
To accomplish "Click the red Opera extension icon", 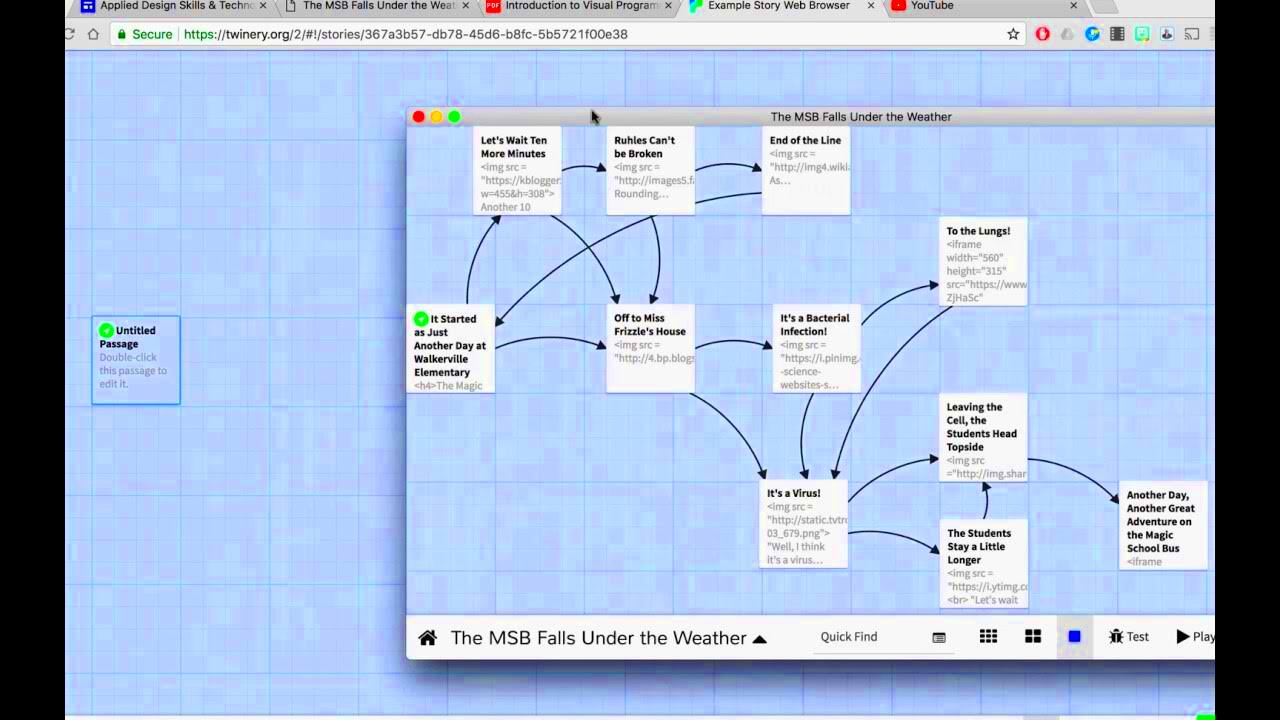I will [x=1042, y=34].
